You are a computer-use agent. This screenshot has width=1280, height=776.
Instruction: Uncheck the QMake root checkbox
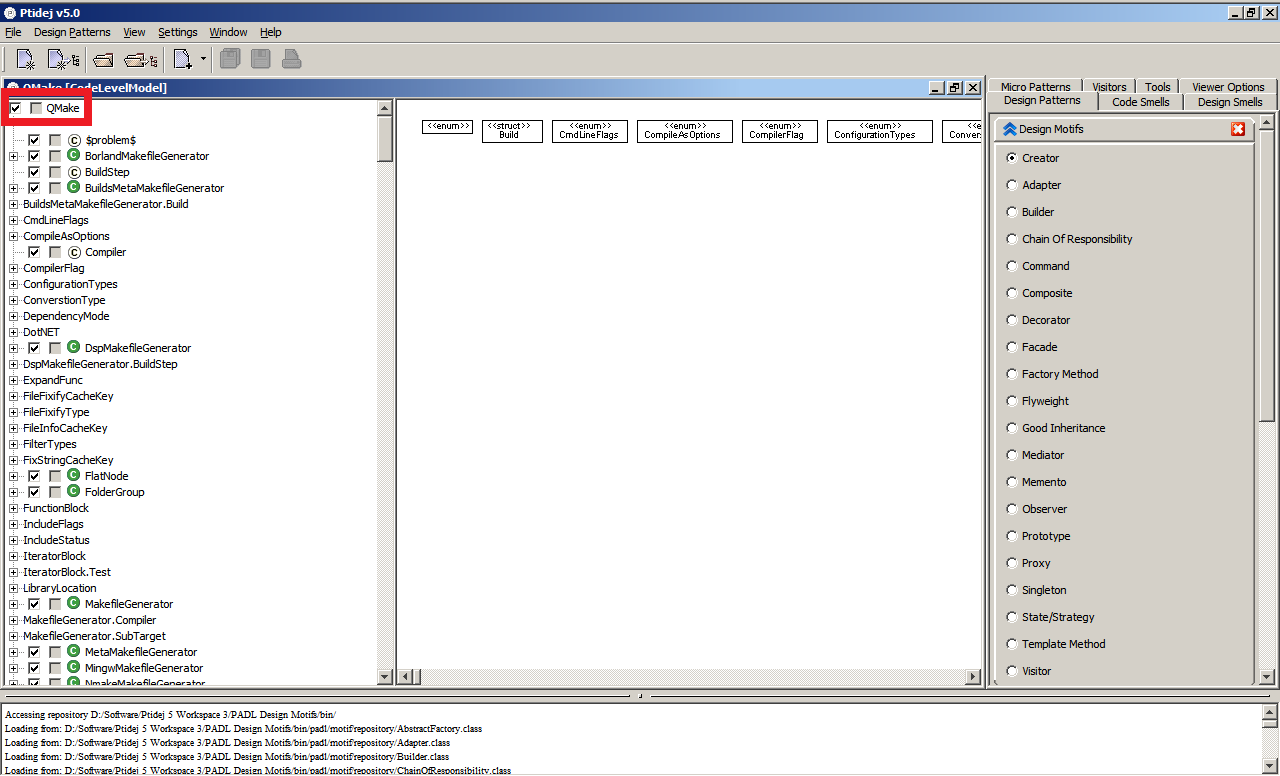coord(14,107)
